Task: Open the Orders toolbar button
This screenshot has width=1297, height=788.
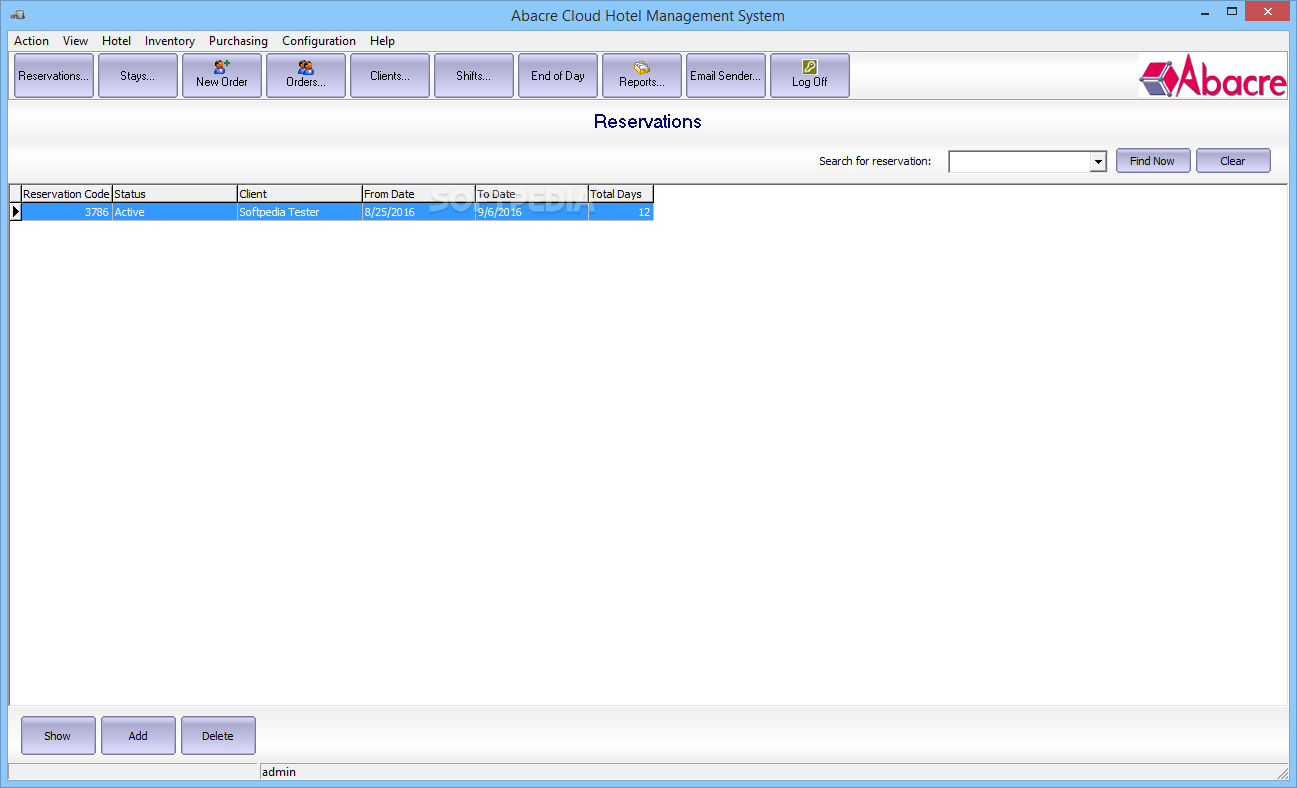Action: point(306,76)
